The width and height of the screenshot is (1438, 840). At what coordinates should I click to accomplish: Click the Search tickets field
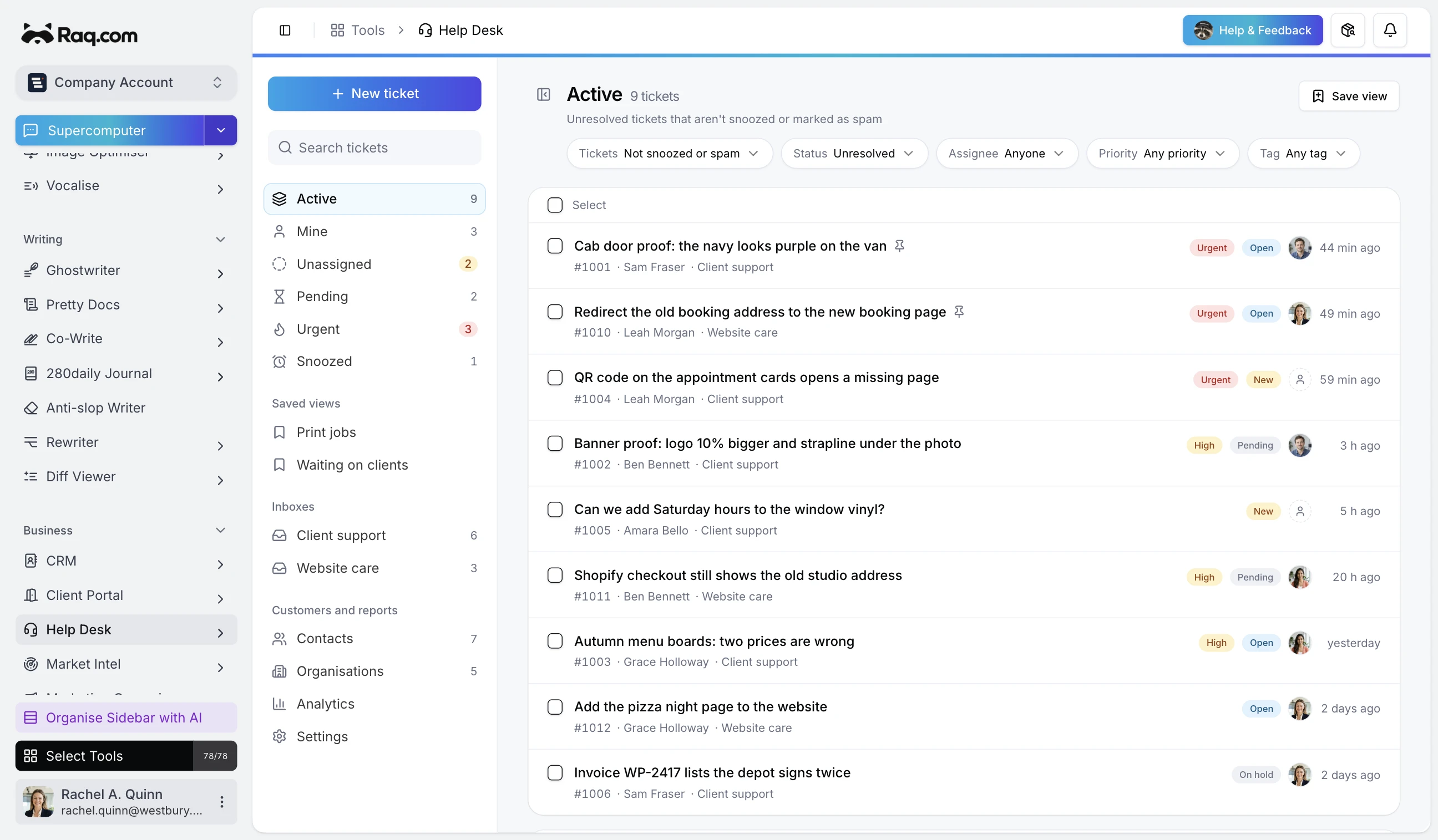point(374,147)
